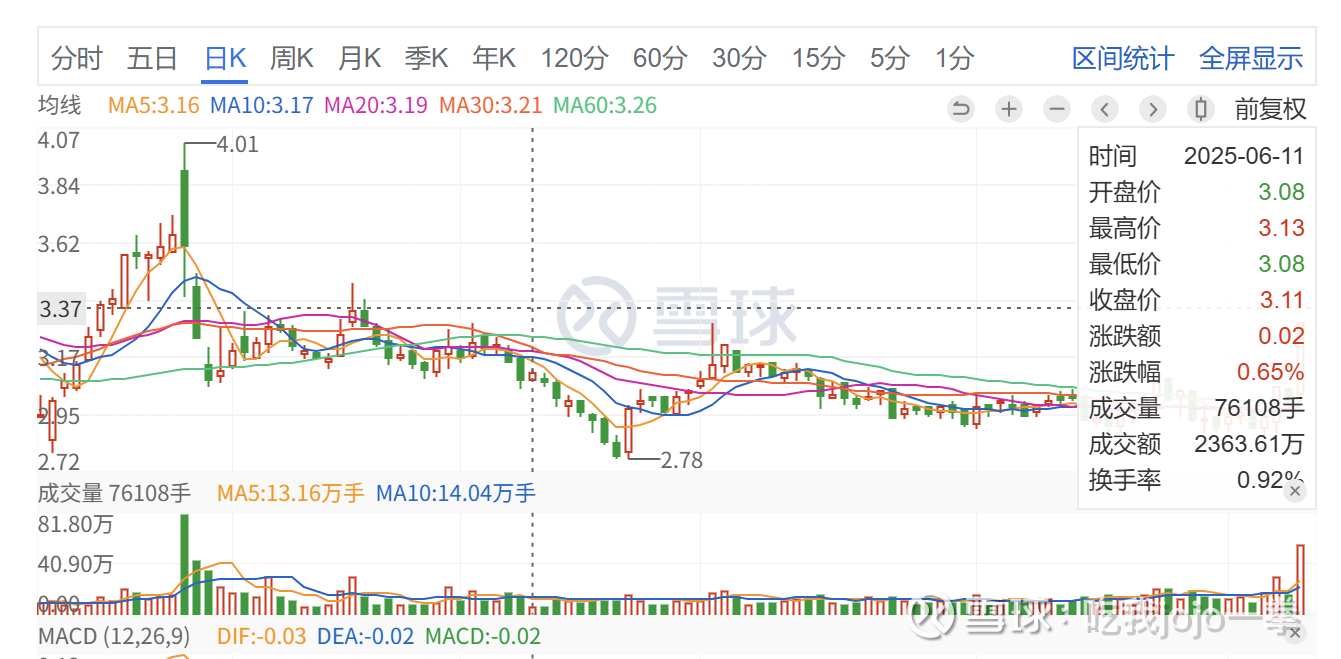Open the 前复权 adjustment option
1341x659 pixels.
1270,109
